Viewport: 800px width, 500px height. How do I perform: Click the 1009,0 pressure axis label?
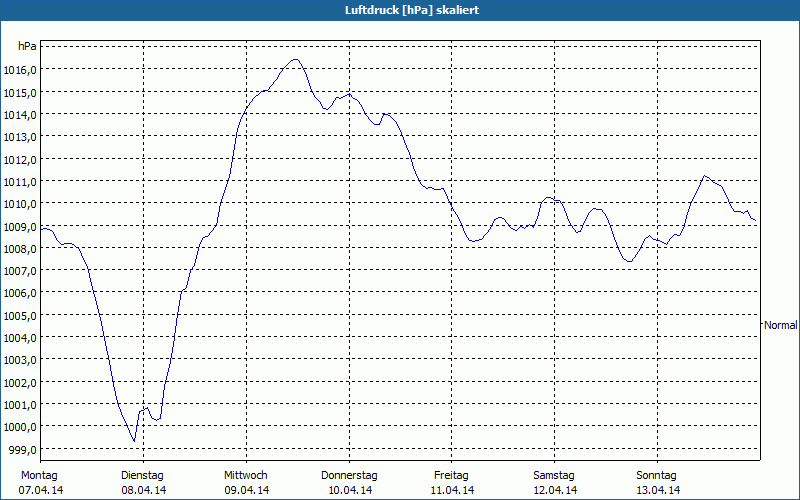20,227
